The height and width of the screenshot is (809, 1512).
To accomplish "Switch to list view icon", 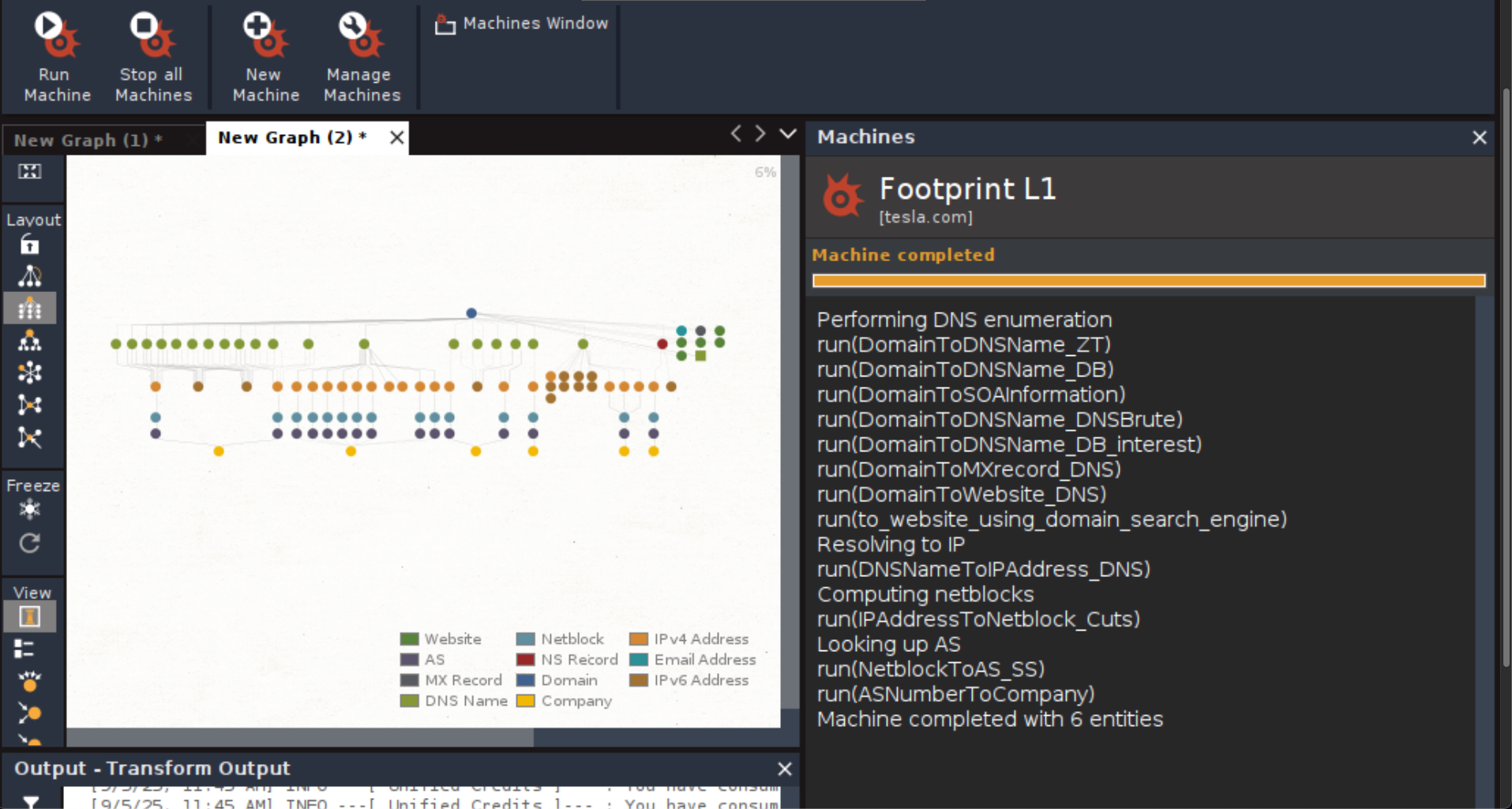I will click(x=24, y=649).
